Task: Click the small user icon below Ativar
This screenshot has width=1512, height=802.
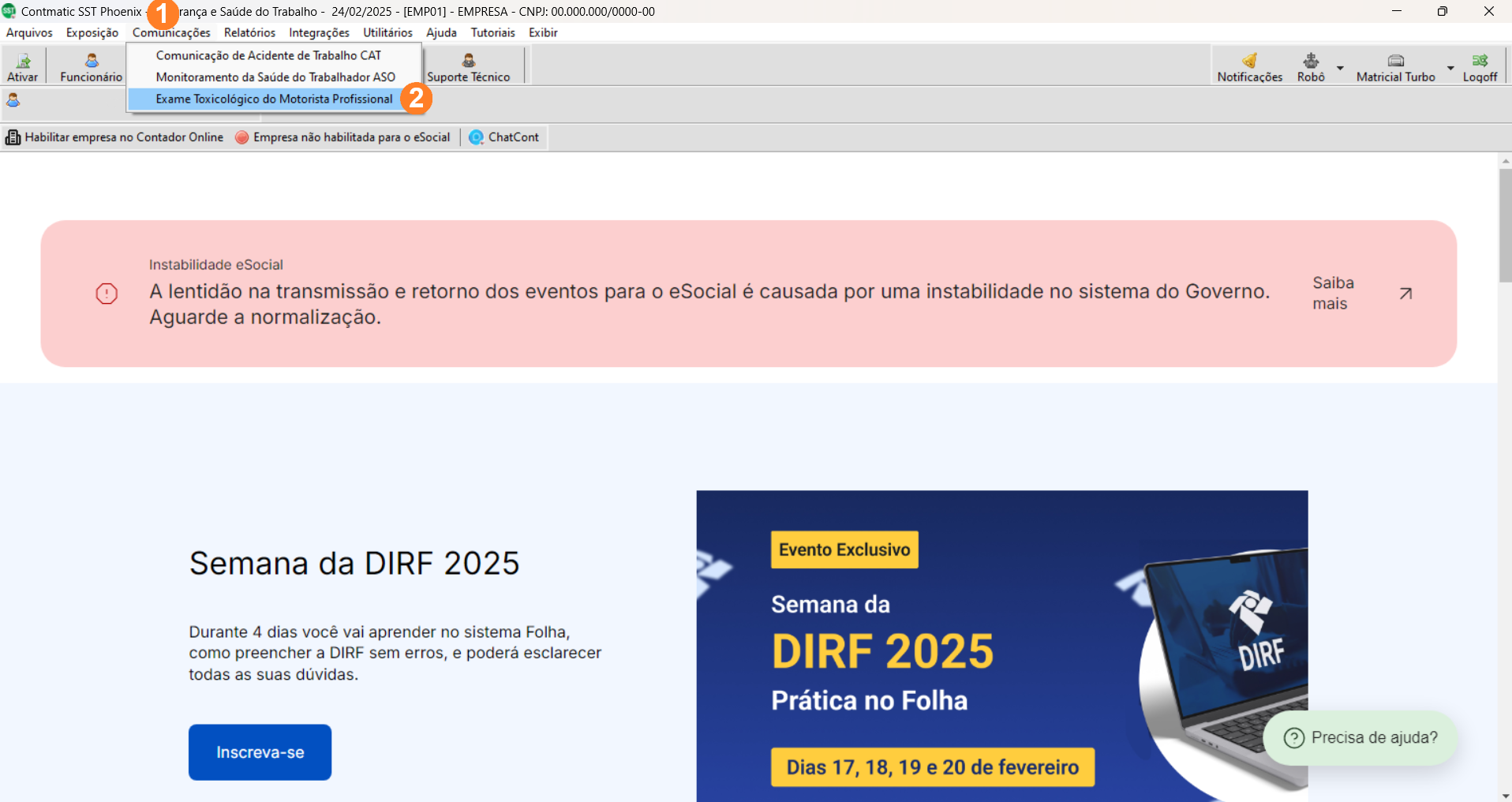Action: [13, 100]
